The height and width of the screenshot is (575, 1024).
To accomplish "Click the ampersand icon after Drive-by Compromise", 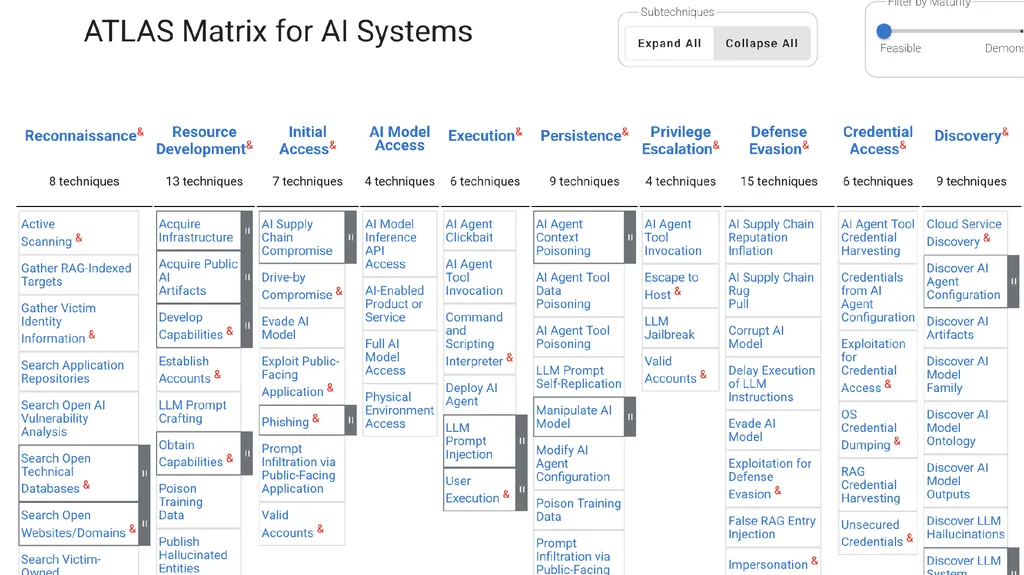I will (x=339, y=291).
